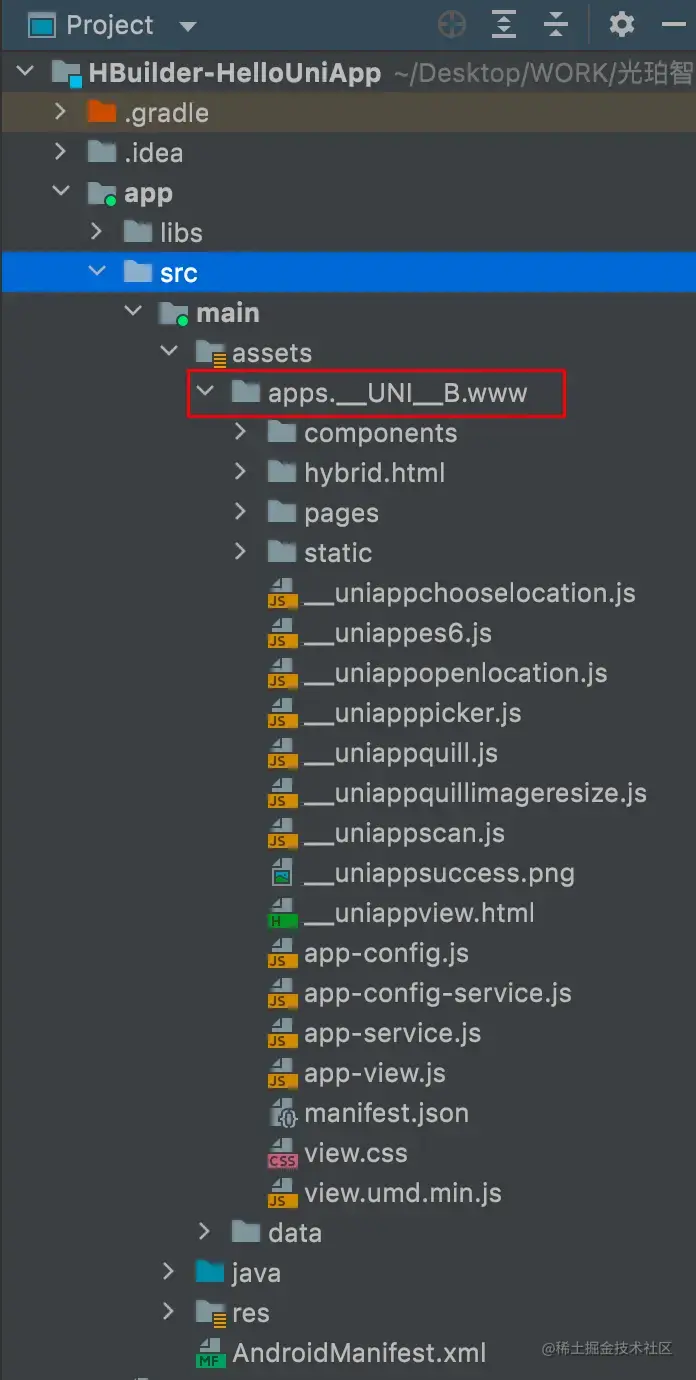Select the hybrid.html folder label

coord(375,473)
